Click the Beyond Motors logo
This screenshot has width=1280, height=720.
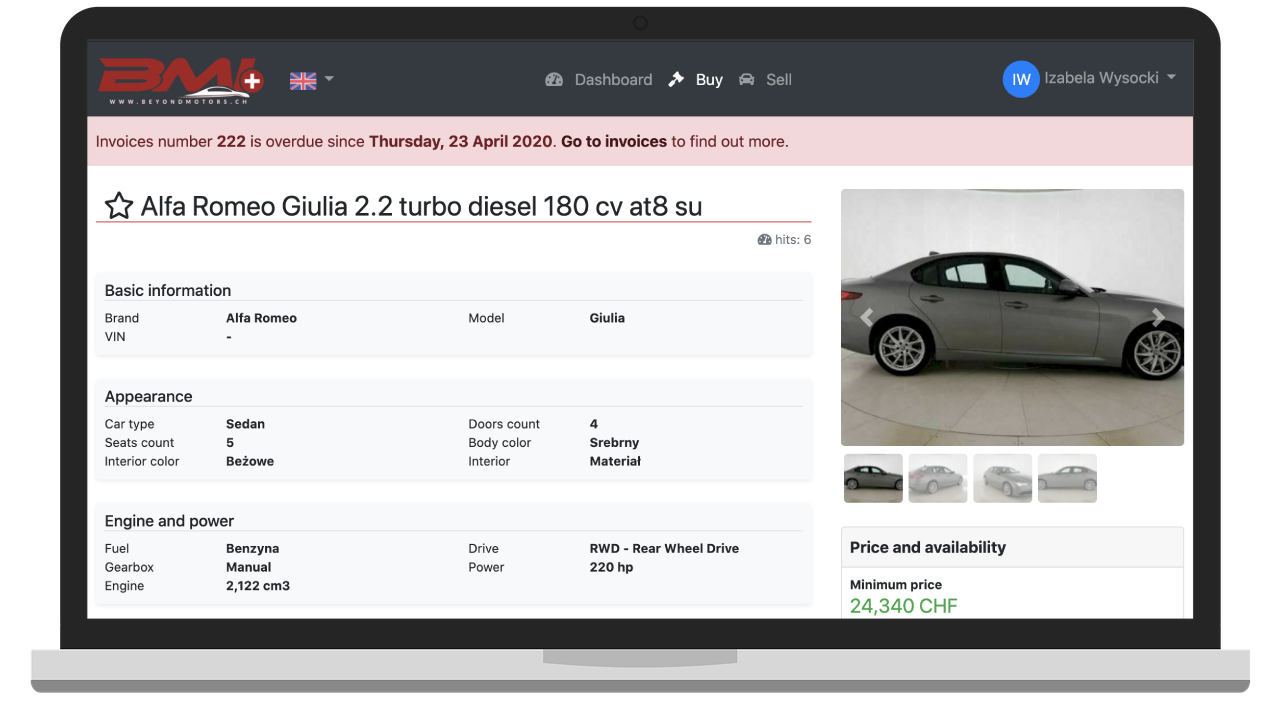coord(180,78)
